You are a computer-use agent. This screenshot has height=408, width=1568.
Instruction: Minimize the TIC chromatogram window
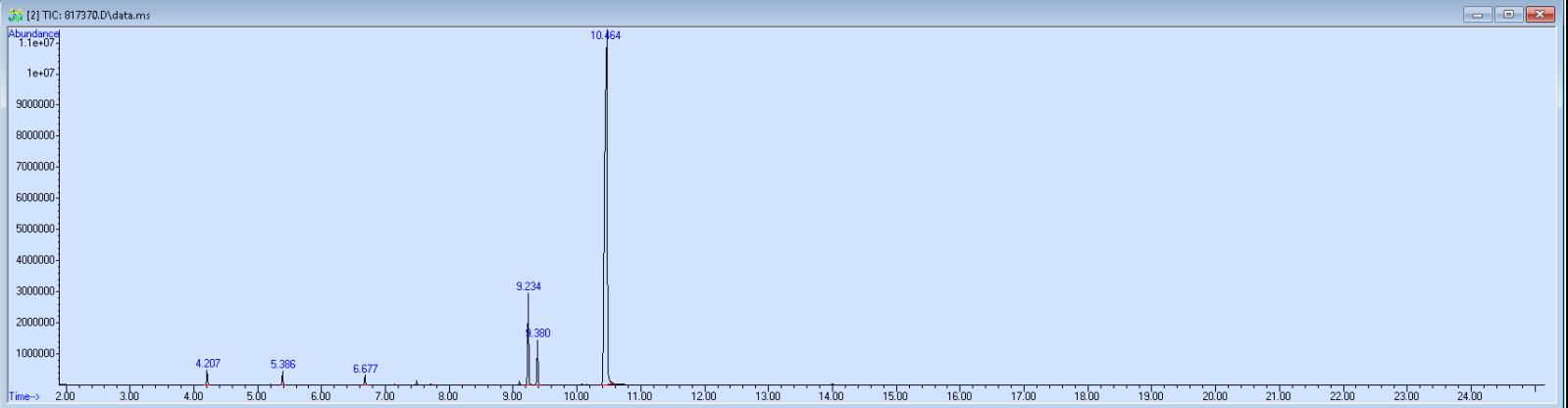click(x=1478, y=14)
